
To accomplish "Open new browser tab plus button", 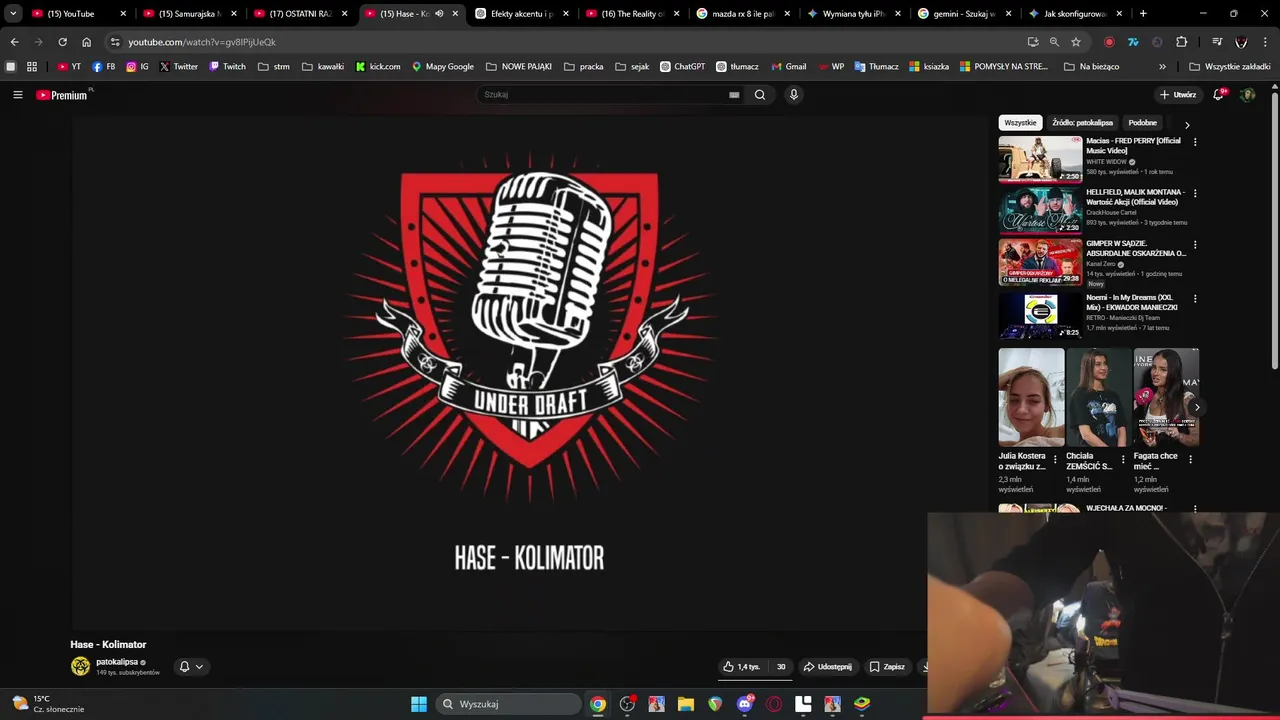I will [1143, 14].
